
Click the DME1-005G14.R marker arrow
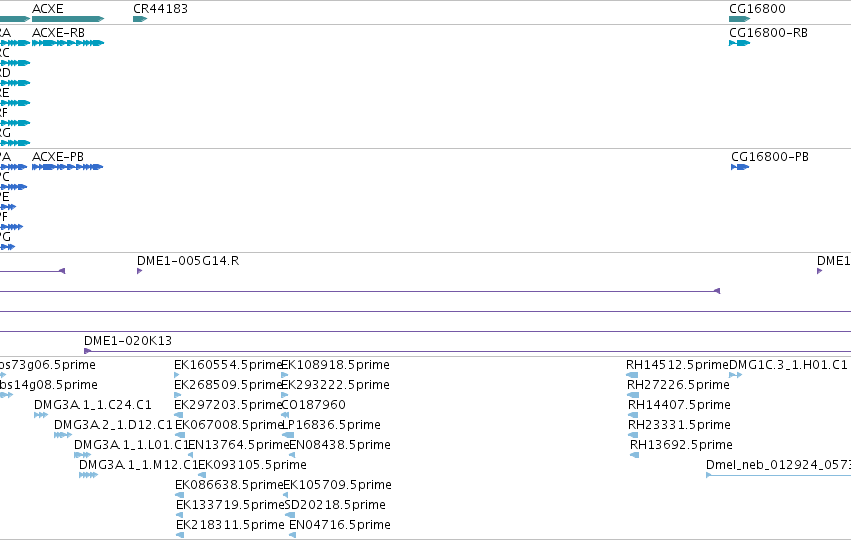coord(139,271)
